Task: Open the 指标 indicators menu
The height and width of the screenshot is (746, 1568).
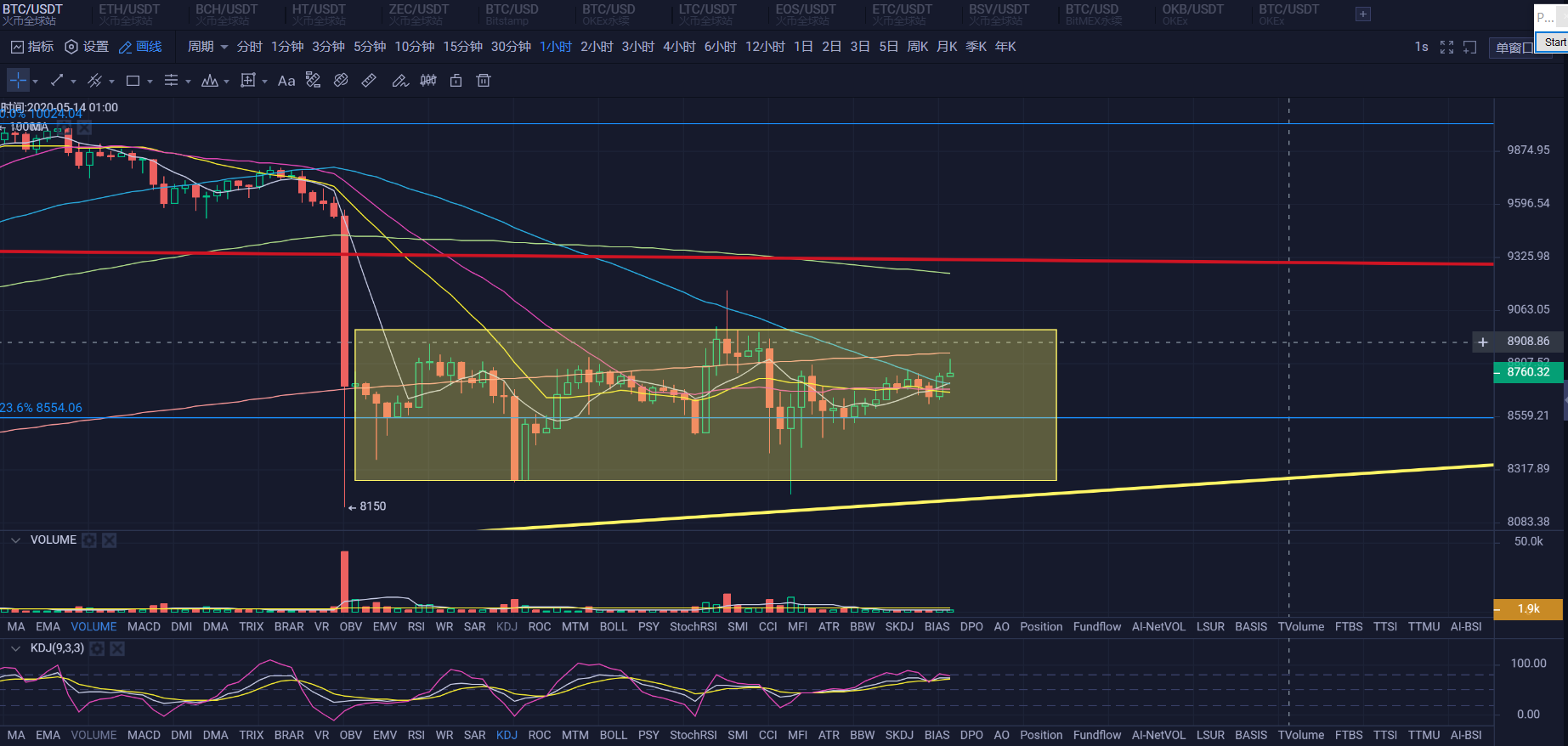Action: [x=31, y=47]
